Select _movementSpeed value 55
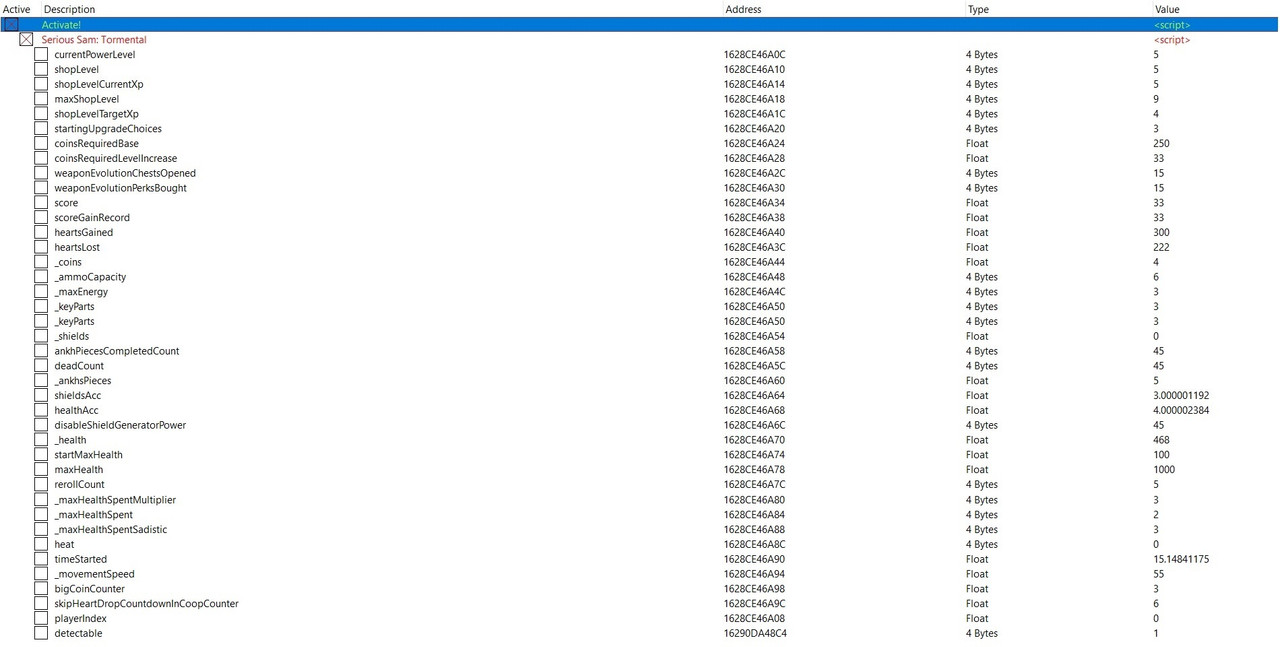The image size is (1280, 647). tap(1159, 574)
